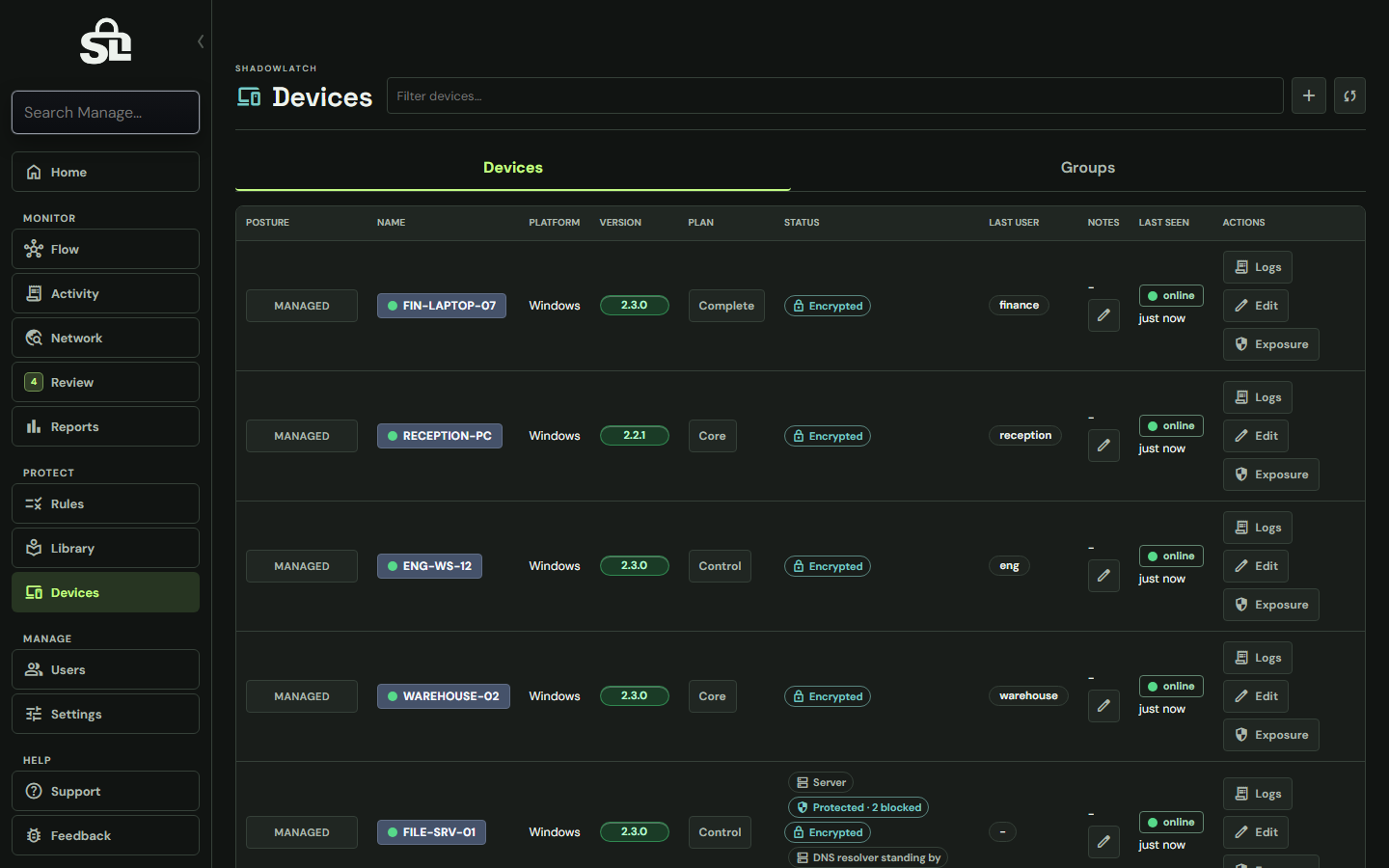Click the Complete plan for FIN-LAPTOP-07
1389x868 pixels.
click(726, 306)
